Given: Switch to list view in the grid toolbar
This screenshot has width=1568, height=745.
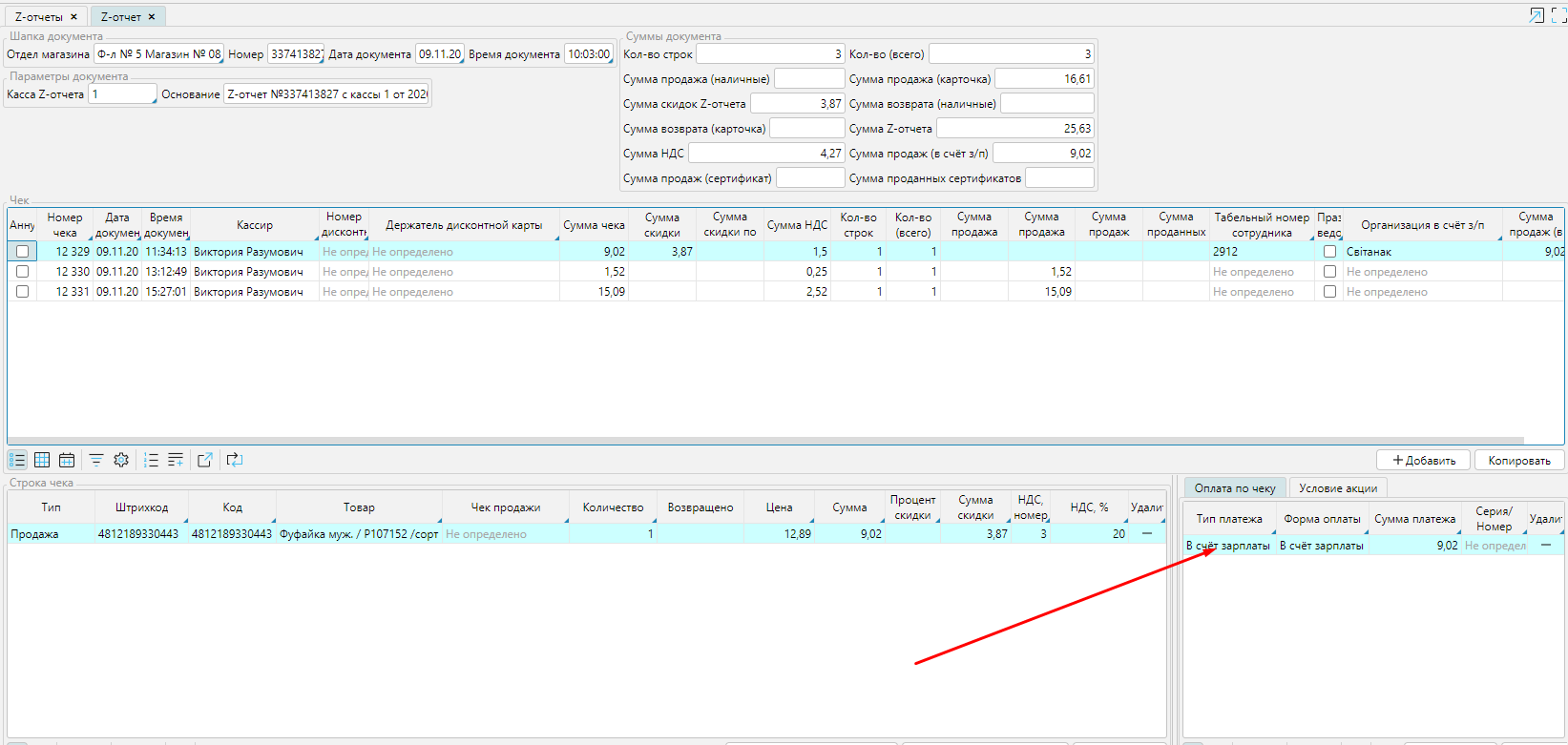Looking at the screenshot, I should coord(17,460).
